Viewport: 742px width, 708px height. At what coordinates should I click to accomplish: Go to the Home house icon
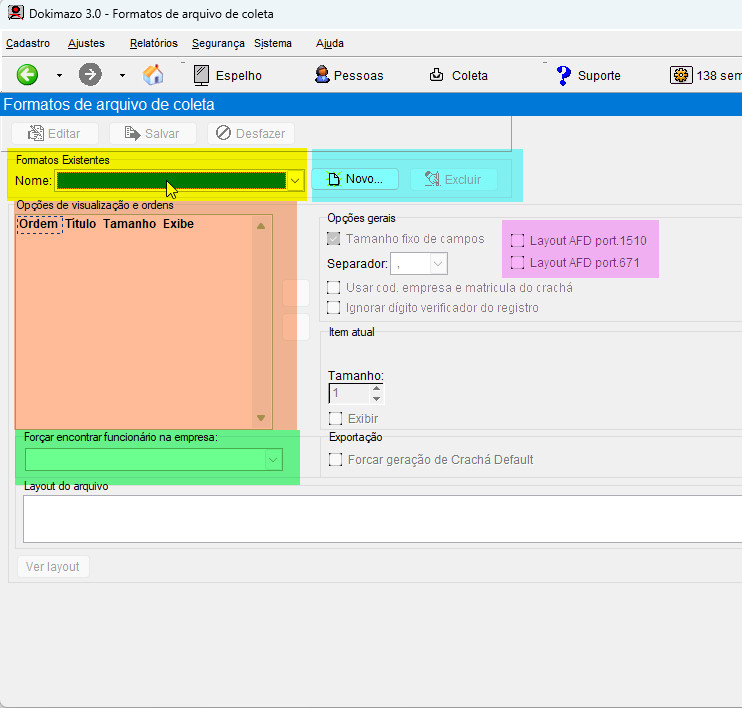pyautogui.click(x=153, y=75)
